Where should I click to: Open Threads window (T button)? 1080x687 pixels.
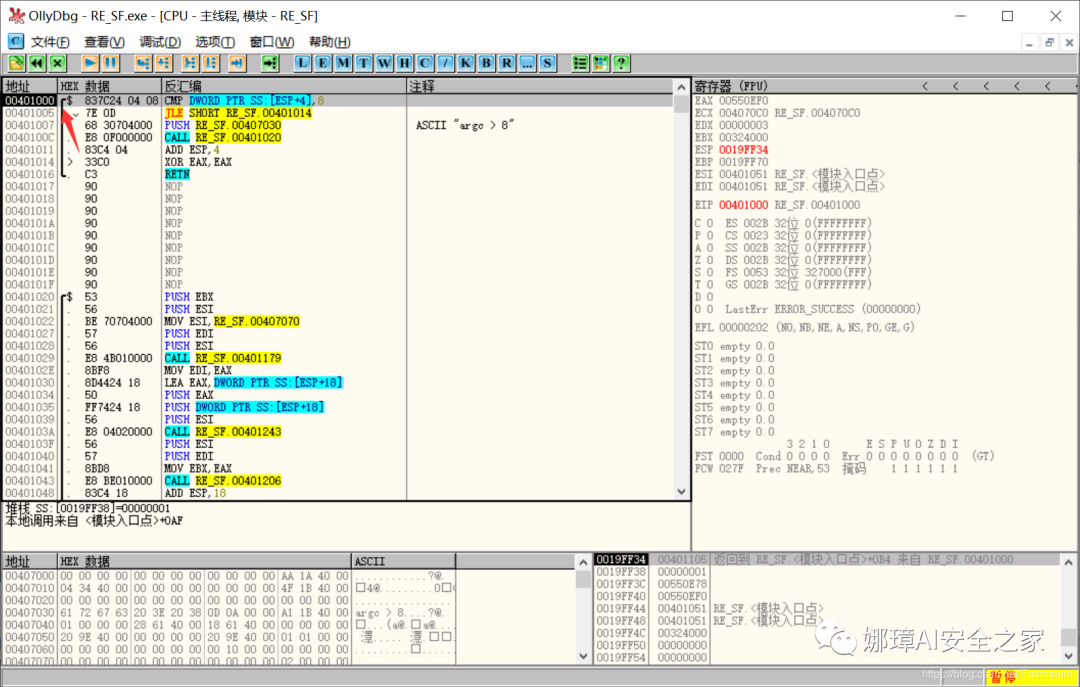[364, 63]
